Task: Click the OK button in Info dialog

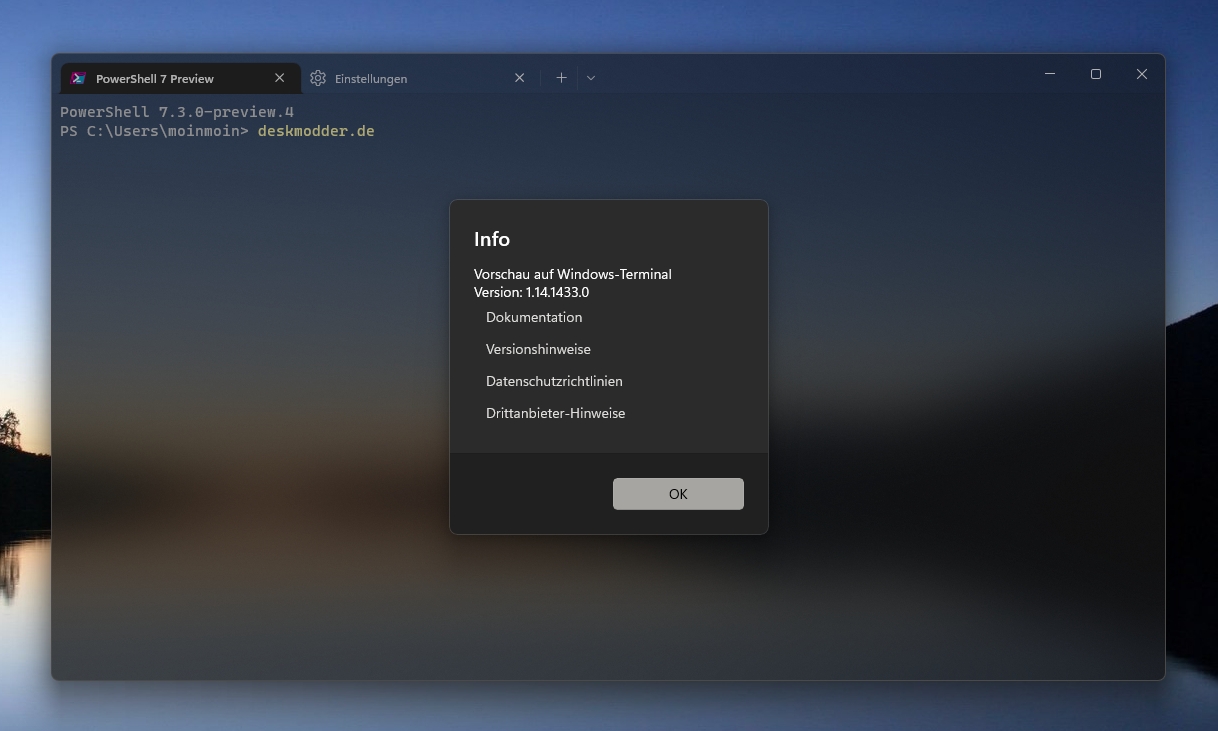Action: 678,494
